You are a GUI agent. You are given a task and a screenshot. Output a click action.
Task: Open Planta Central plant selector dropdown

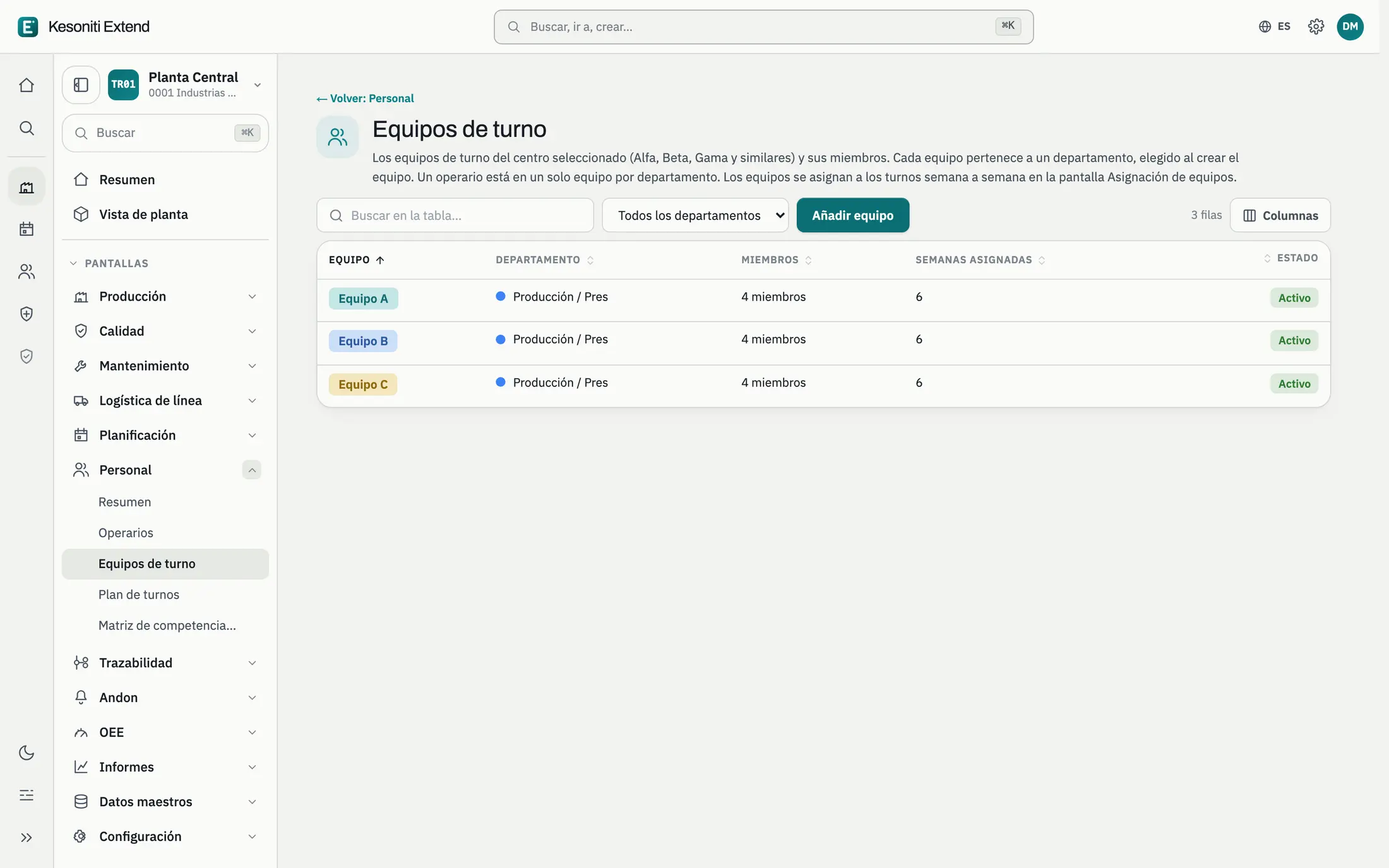tap(186, 85)
